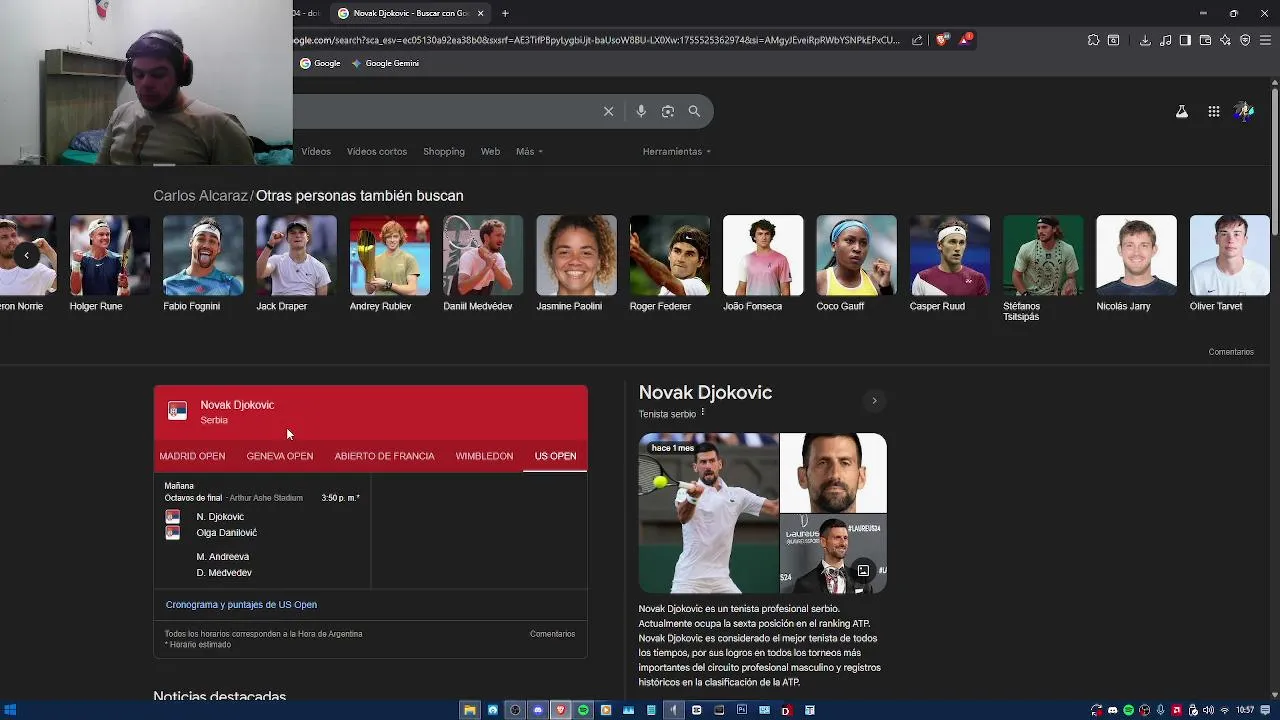
Task: Select the Wimbledon tab
Action: [x=484, y=456]
